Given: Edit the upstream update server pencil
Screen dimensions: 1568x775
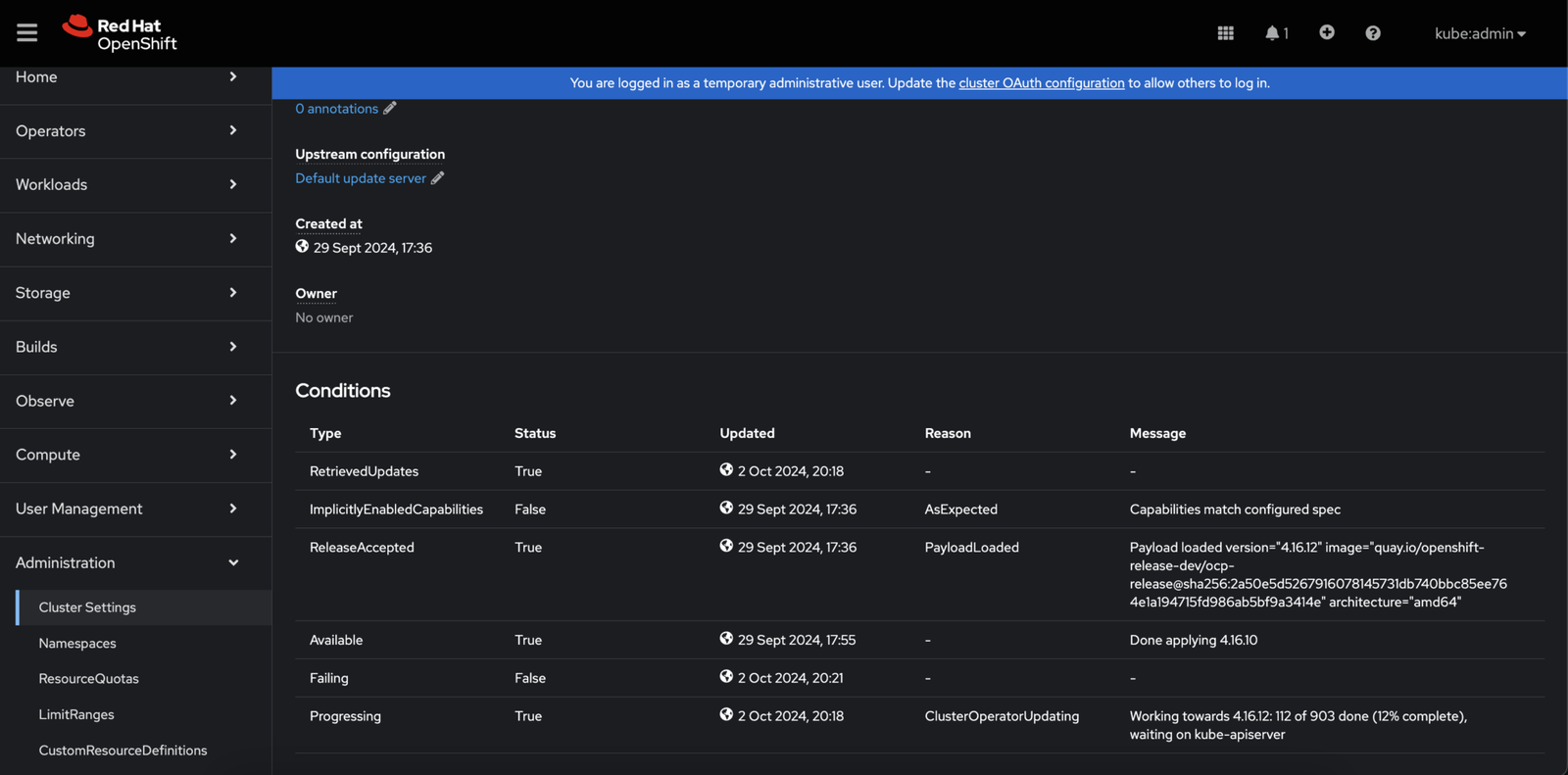Looking at the screenshot, I should pyautogui.click(x=437, y=177).
